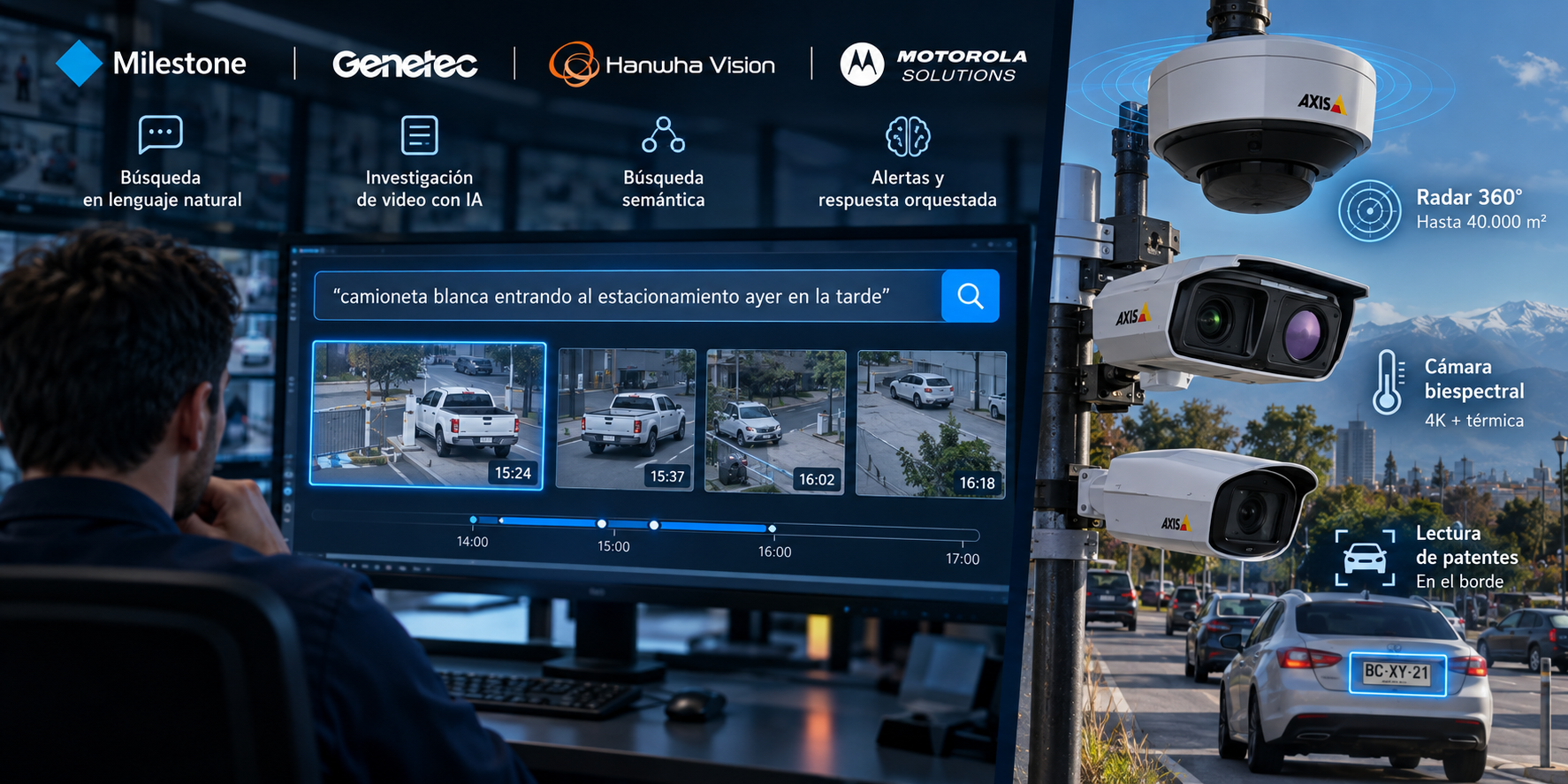Click the 'En el borde' text
Image resolution: width=1568 pixels, height=784 pixels.
(1459, 582)
